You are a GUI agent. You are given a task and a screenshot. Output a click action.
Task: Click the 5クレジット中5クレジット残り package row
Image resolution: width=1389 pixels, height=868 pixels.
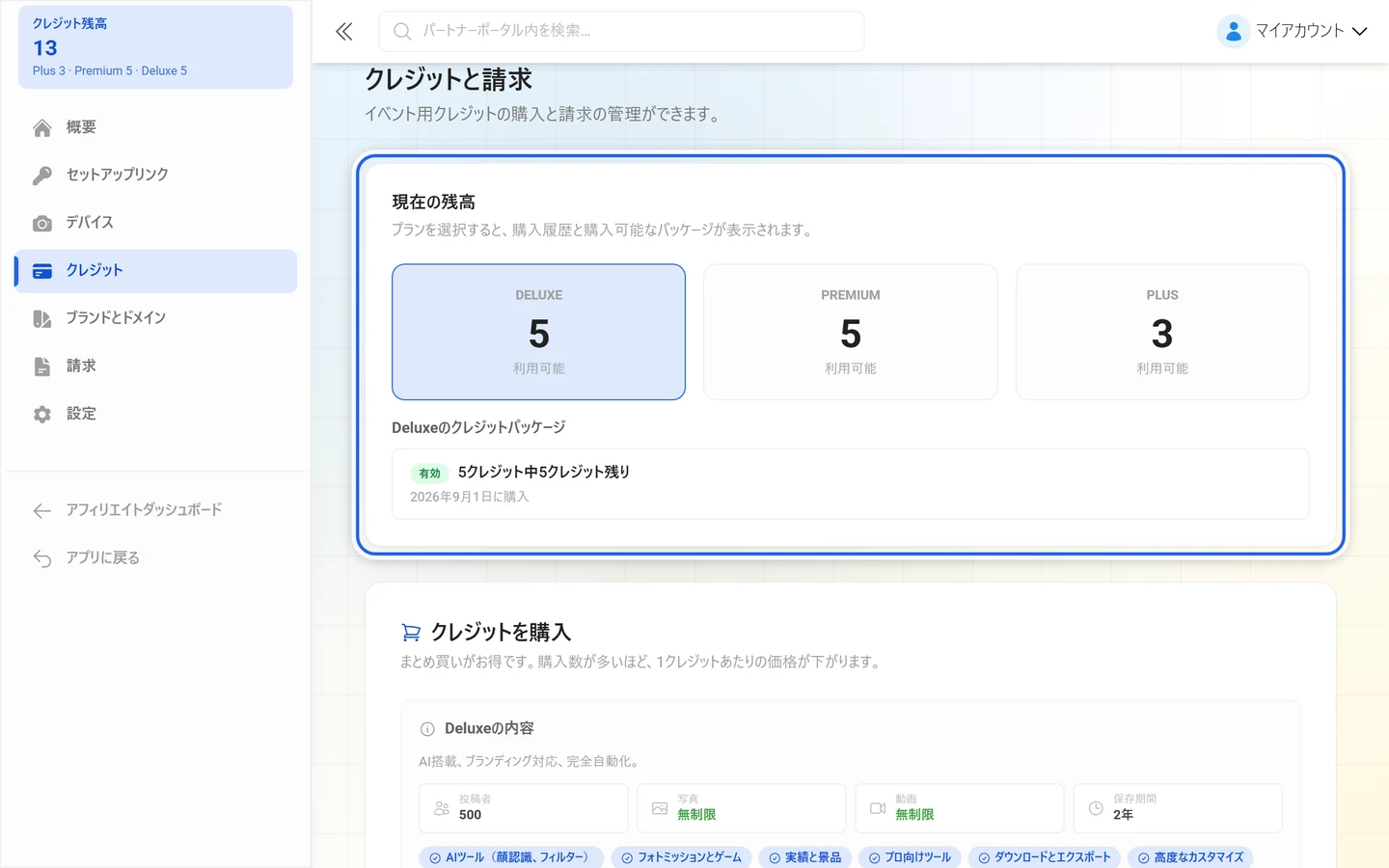pyautogui.click(x=851, y=484)
